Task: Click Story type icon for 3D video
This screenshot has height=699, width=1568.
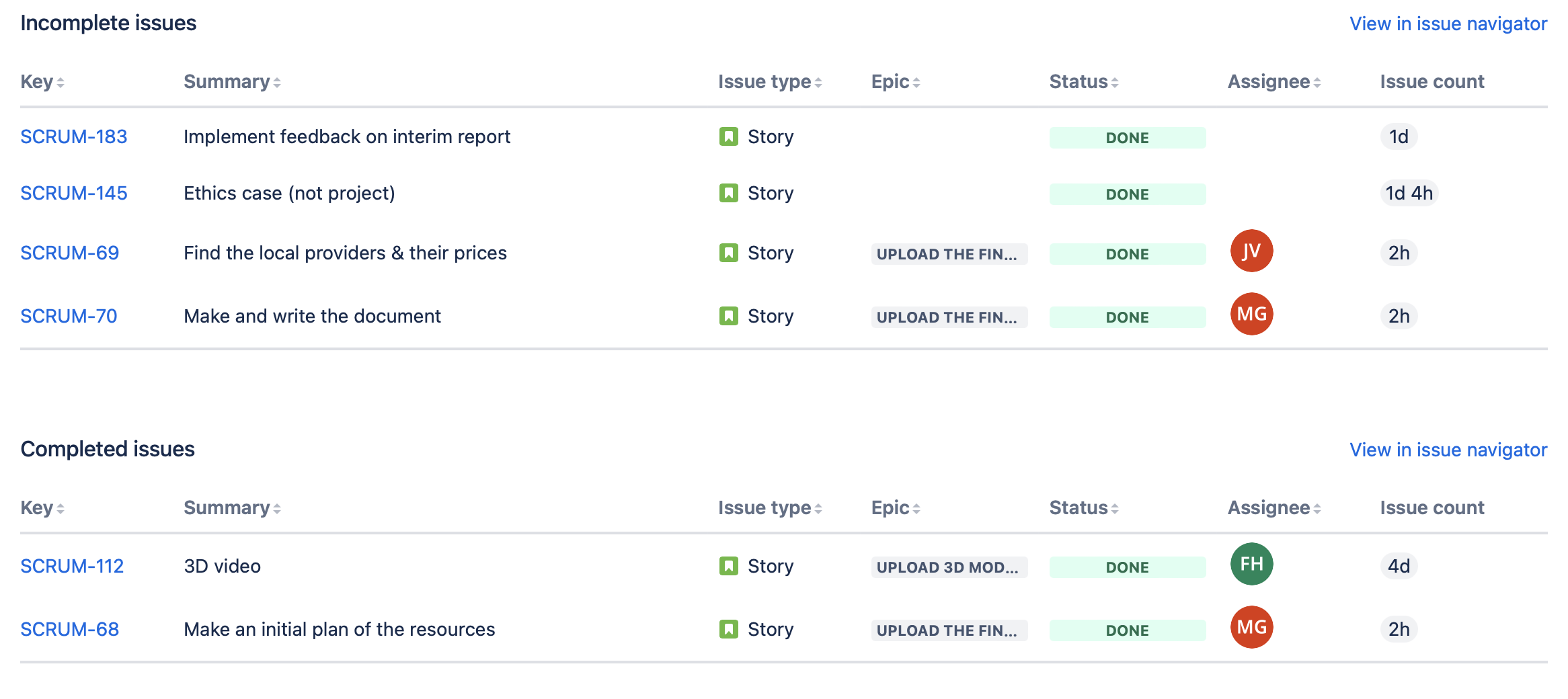Action: pyautogui.click(x=728, y=566)
